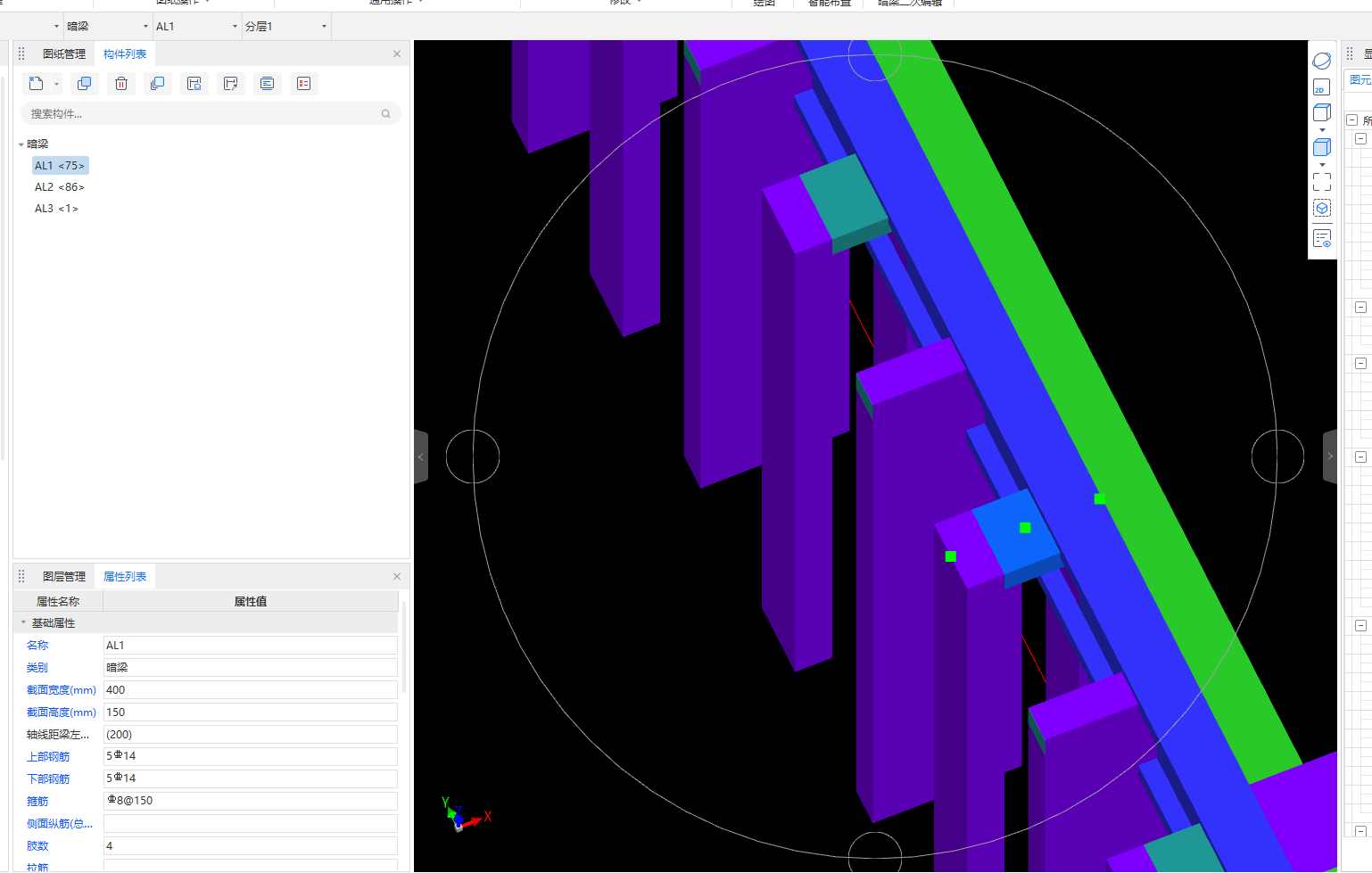
Task: Switch to the 属性列表 tab
Action: pos(125,577)
